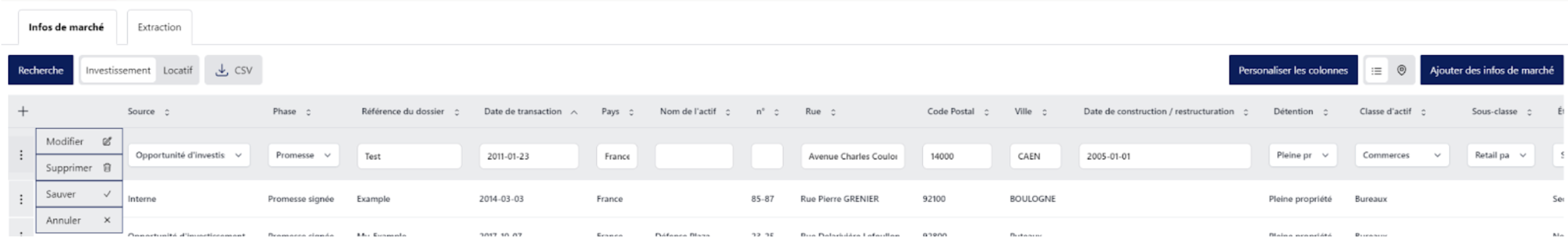Click Ajouter des infos de marché

pyautogui.click(x=1492, y=70)
